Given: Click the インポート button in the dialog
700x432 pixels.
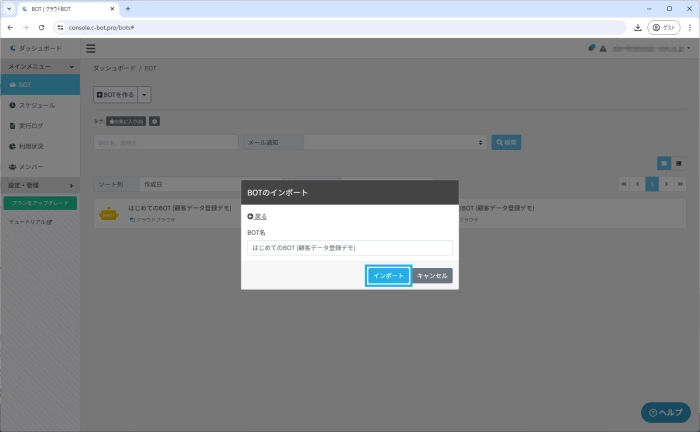Looking at the screenshot, I should [x=389, y=275].
